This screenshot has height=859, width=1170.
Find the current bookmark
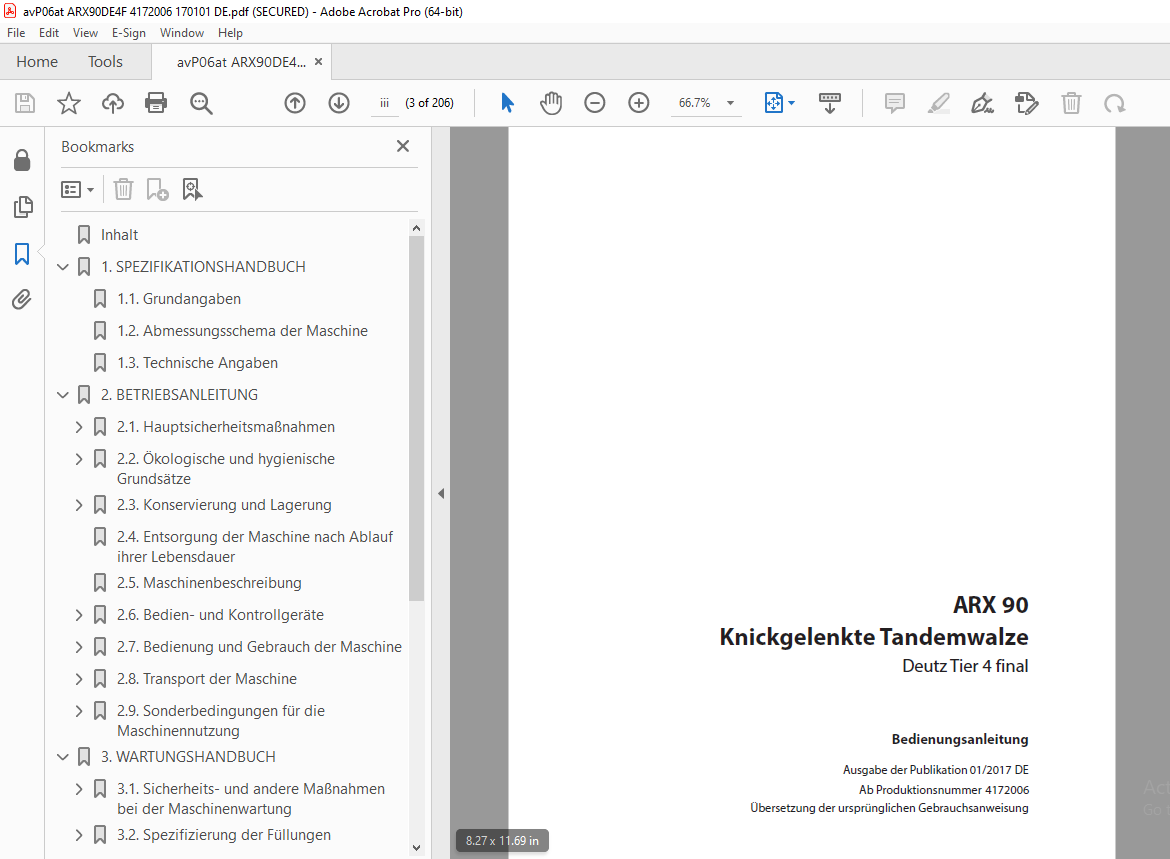click(x=193, y=189)
